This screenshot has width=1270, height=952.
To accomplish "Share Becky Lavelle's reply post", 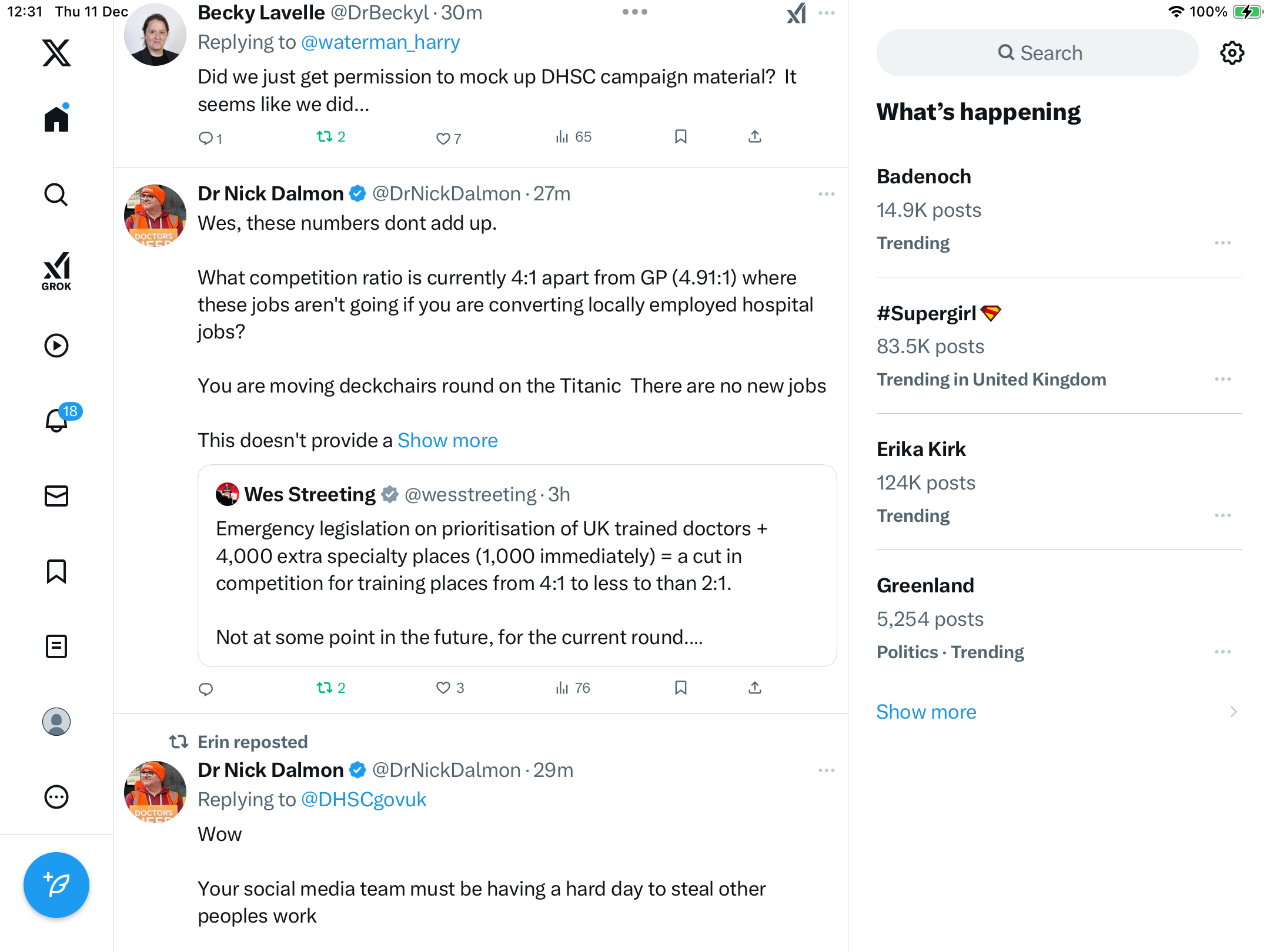I will pyautogui.click(x=755, y=137).
